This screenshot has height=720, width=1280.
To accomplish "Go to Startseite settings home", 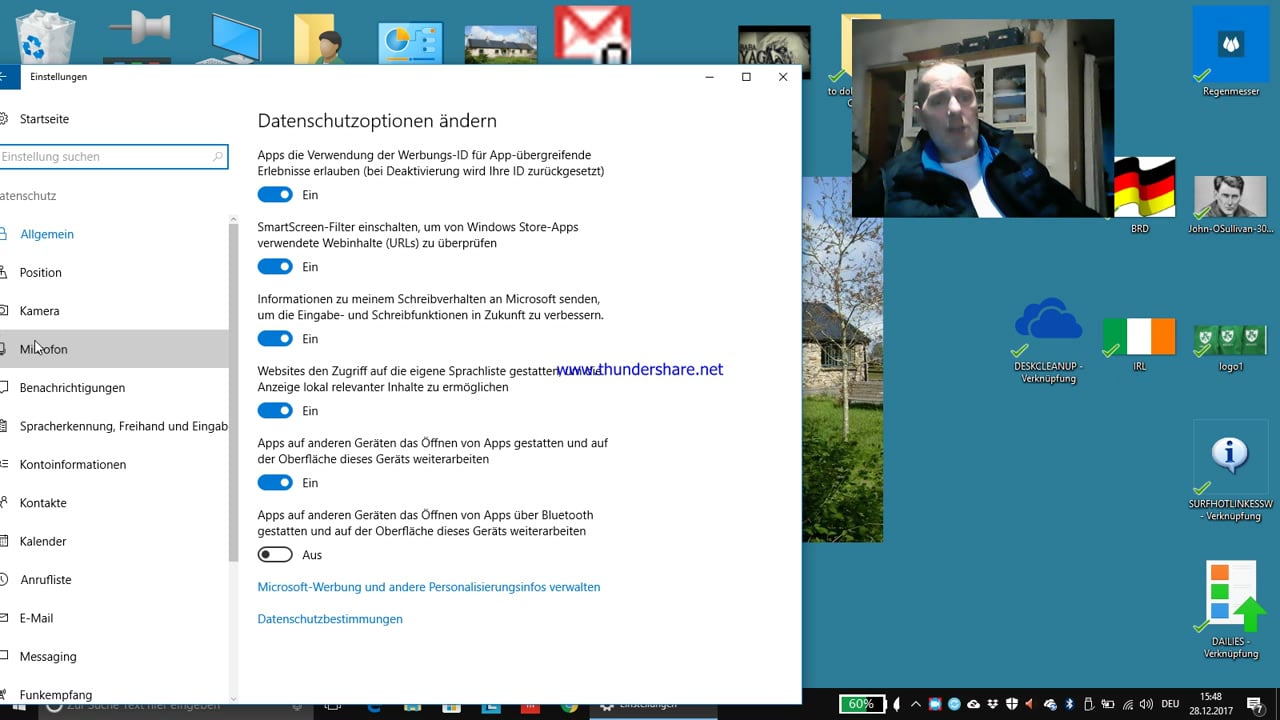I will 44,119.
